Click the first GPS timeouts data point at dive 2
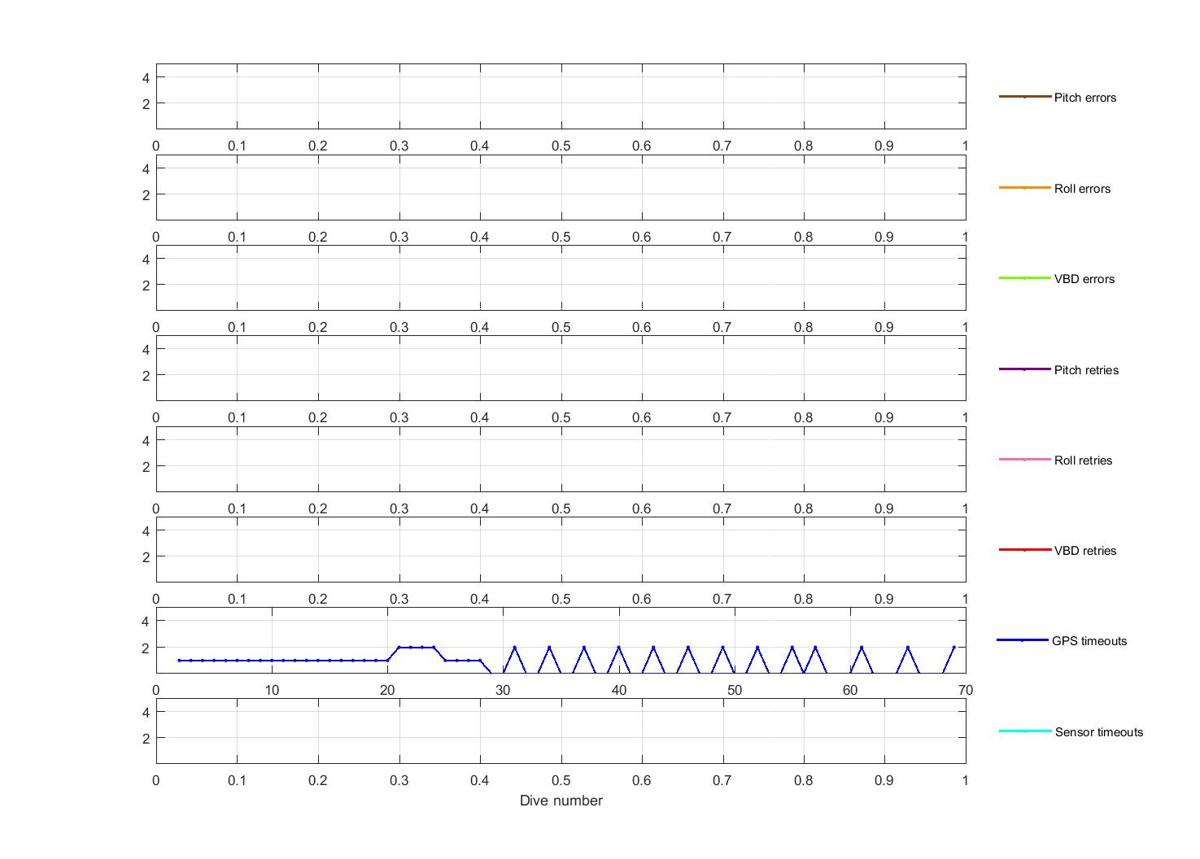This screenshot has height=859, width=1200. pos(179,660)
